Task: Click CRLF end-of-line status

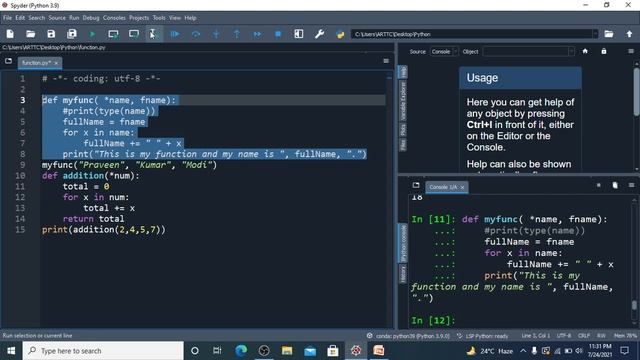Action: pos(584,336)
